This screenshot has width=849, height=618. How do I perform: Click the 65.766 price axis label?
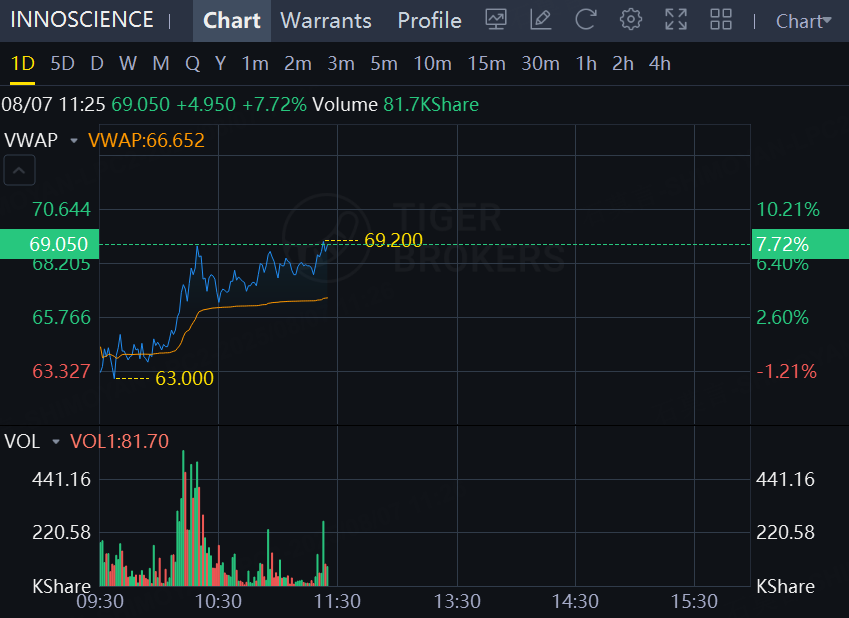61,317
